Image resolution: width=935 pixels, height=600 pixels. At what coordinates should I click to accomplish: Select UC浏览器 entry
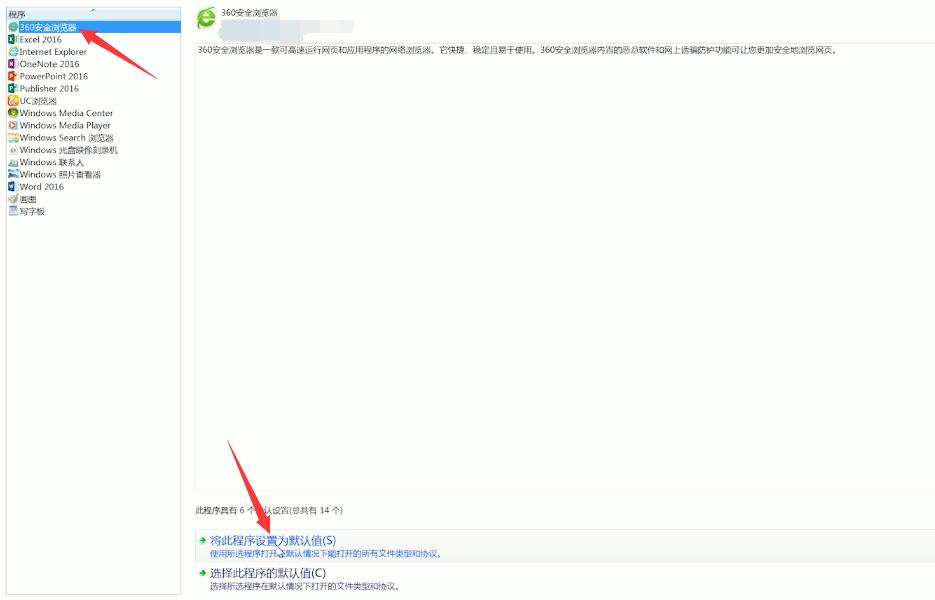(38, 101)
